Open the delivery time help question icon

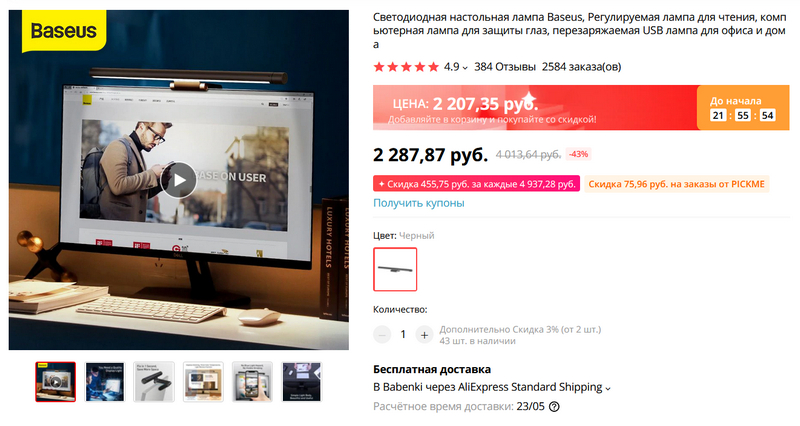(554, 407)
